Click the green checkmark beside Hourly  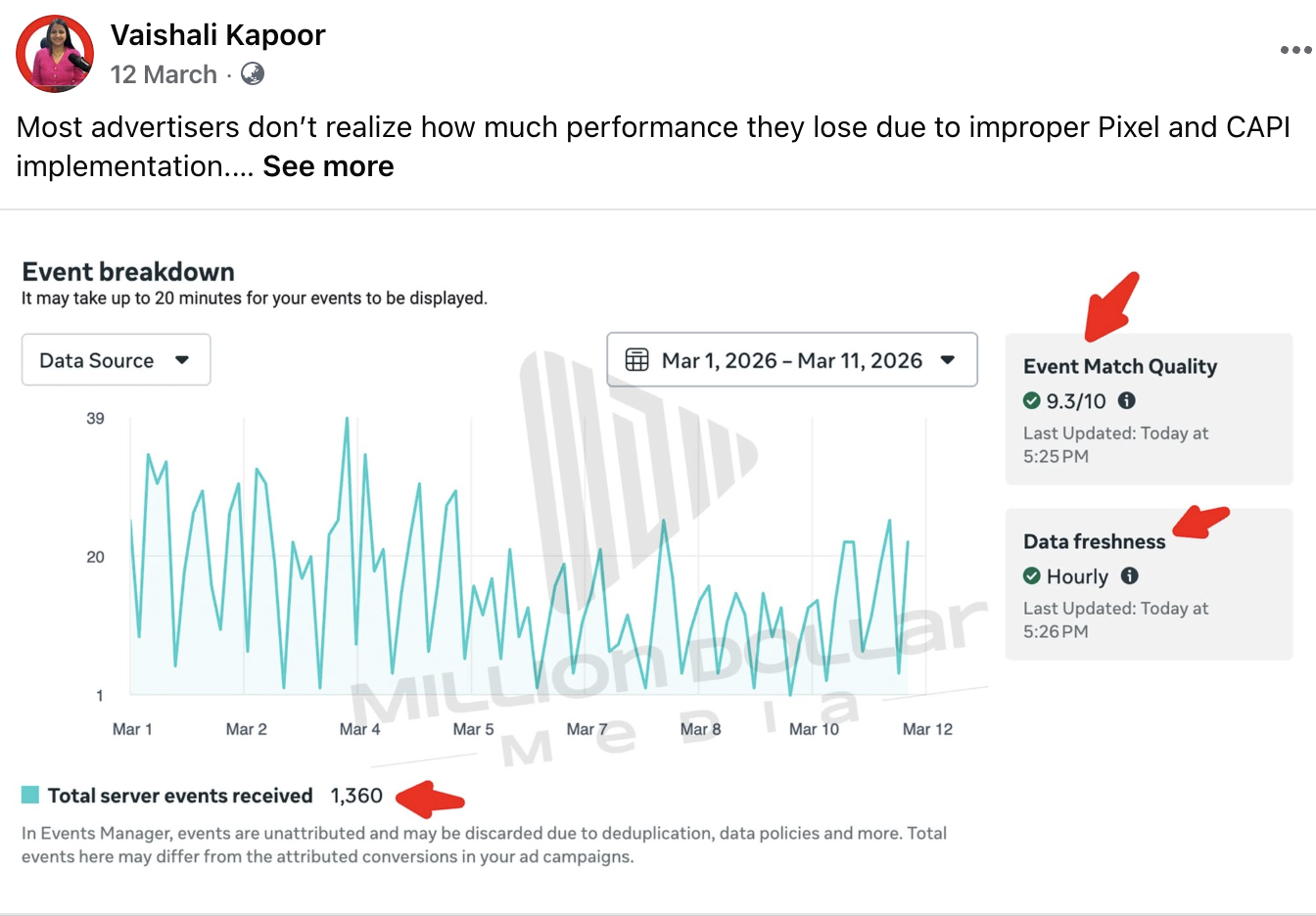1032,575
